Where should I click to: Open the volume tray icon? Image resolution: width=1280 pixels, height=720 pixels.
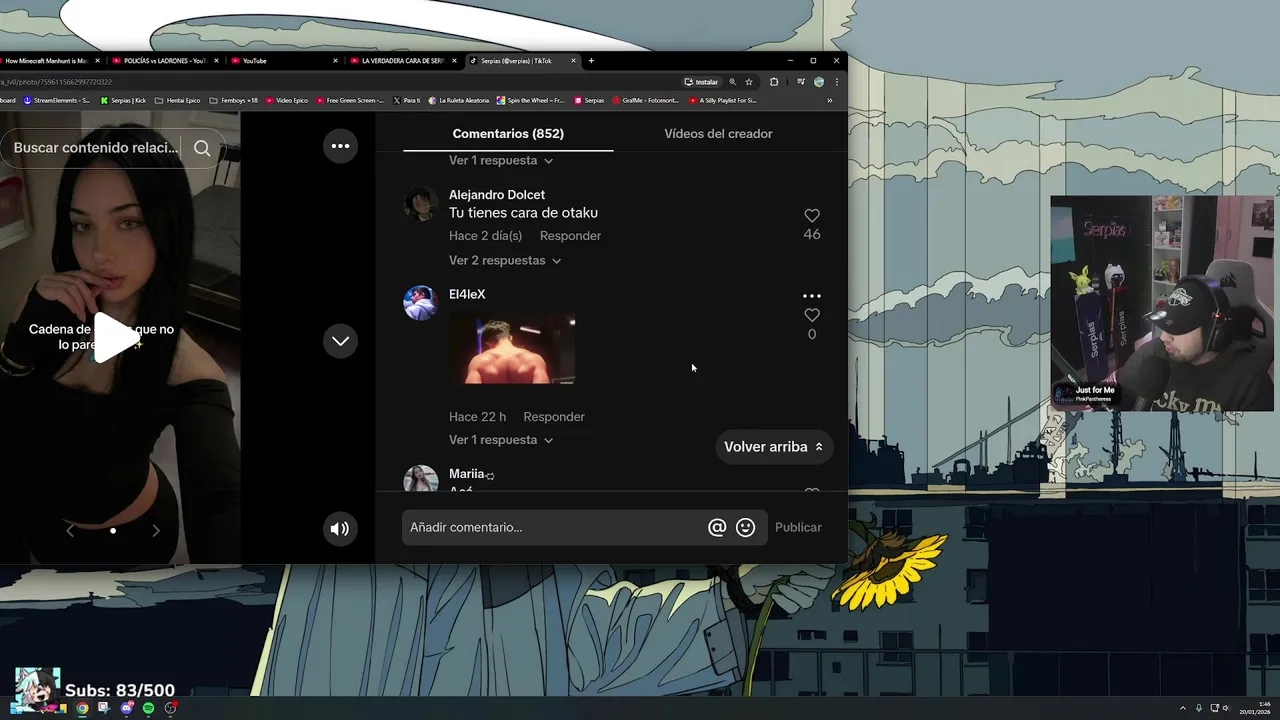click(x=1228, y=708)
